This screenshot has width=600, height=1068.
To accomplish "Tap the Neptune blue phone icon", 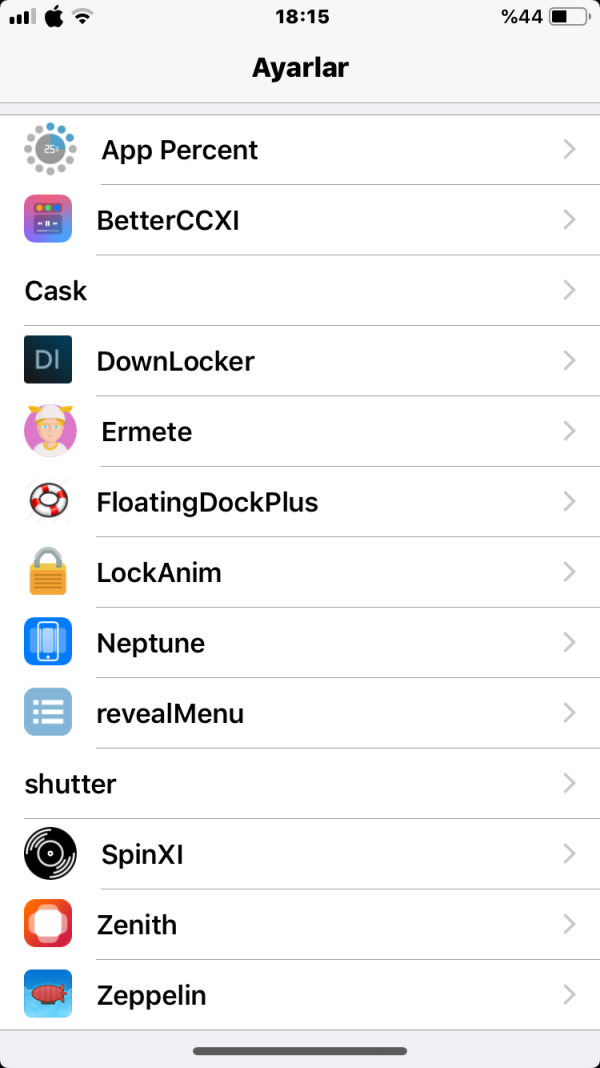I will 48,643.
